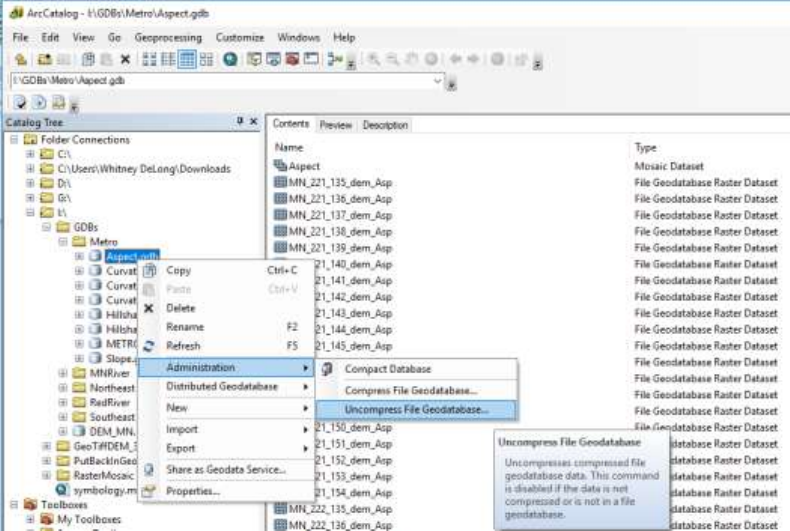This screenshot has height=531, width=790.
Task: Sort by the Name column header
Action: (x=289, y=148)
